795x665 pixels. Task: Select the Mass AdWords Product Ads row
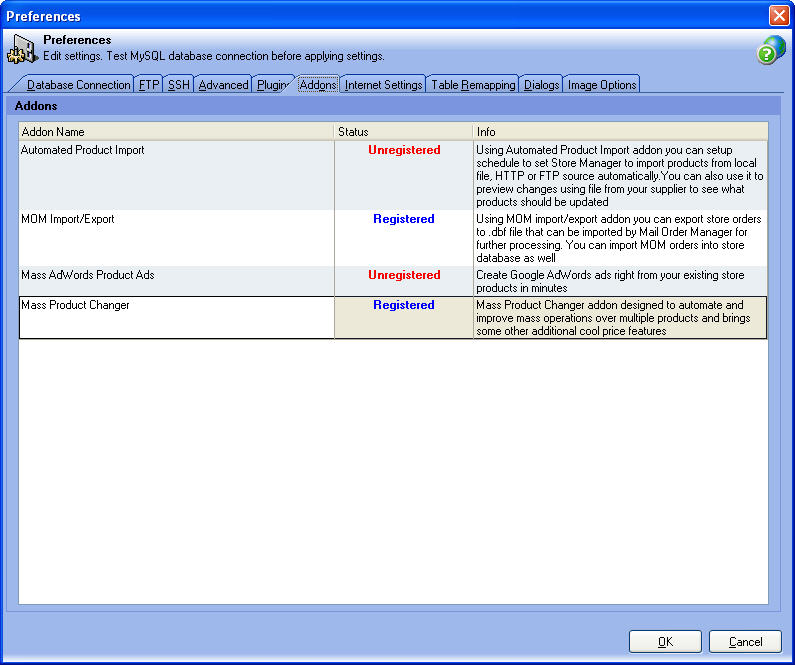point(393,281)
